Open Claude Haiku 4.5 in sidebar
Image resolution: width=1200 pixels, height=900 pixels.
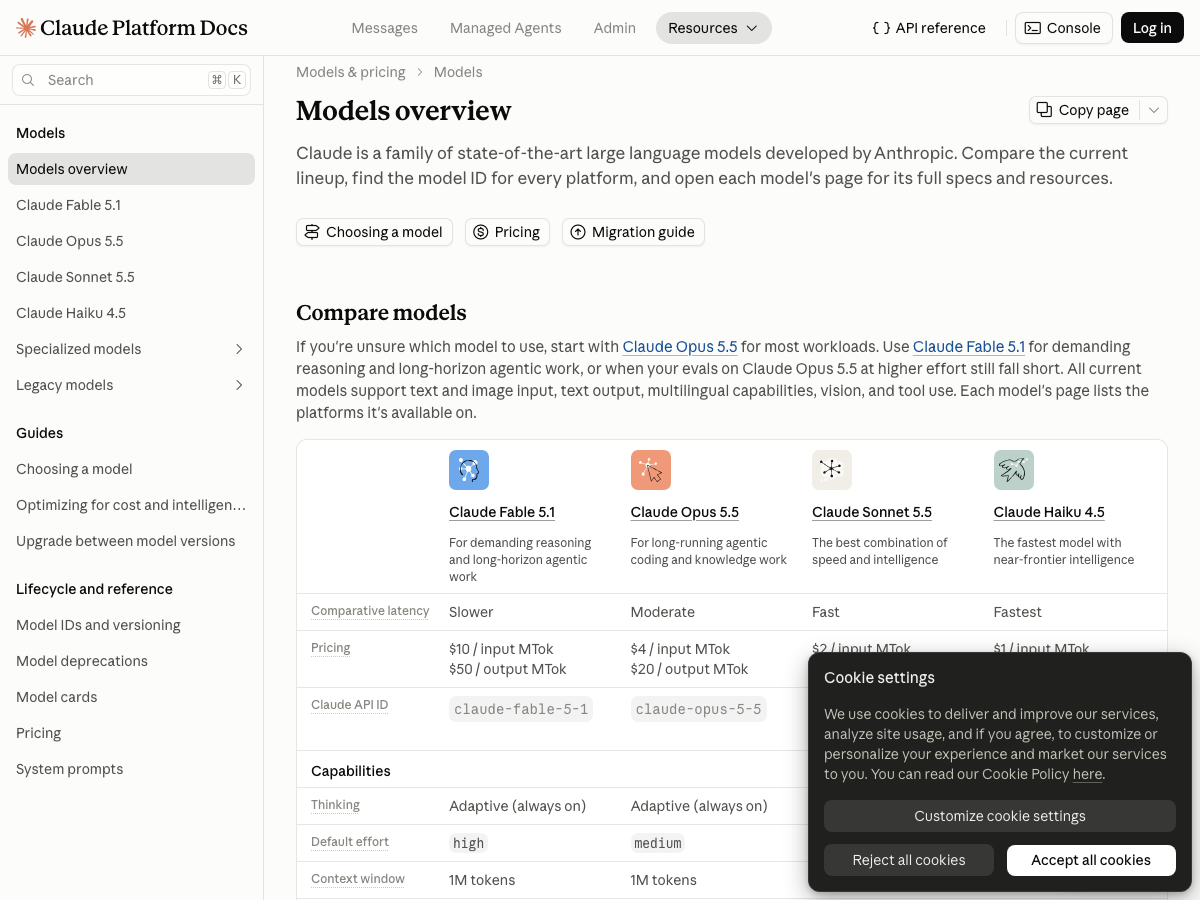(131, 313)
